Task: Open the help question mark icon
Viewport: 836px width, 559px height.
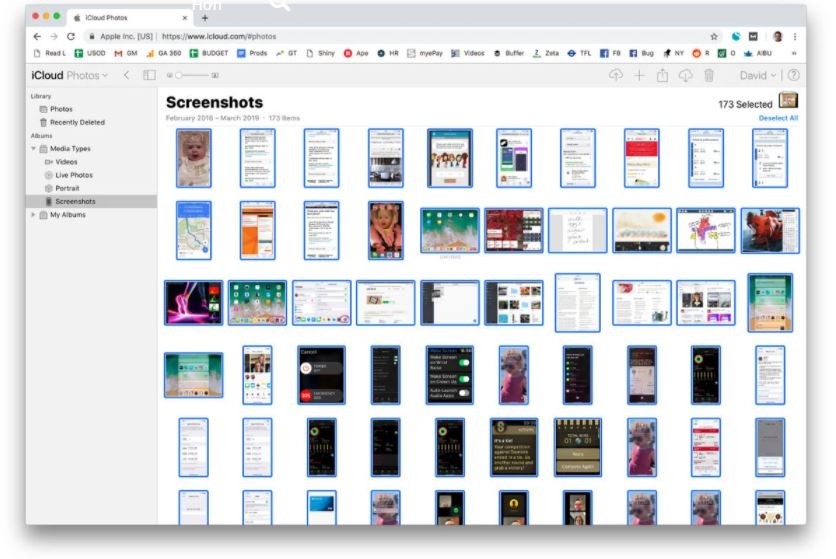Action: (793, 75)
